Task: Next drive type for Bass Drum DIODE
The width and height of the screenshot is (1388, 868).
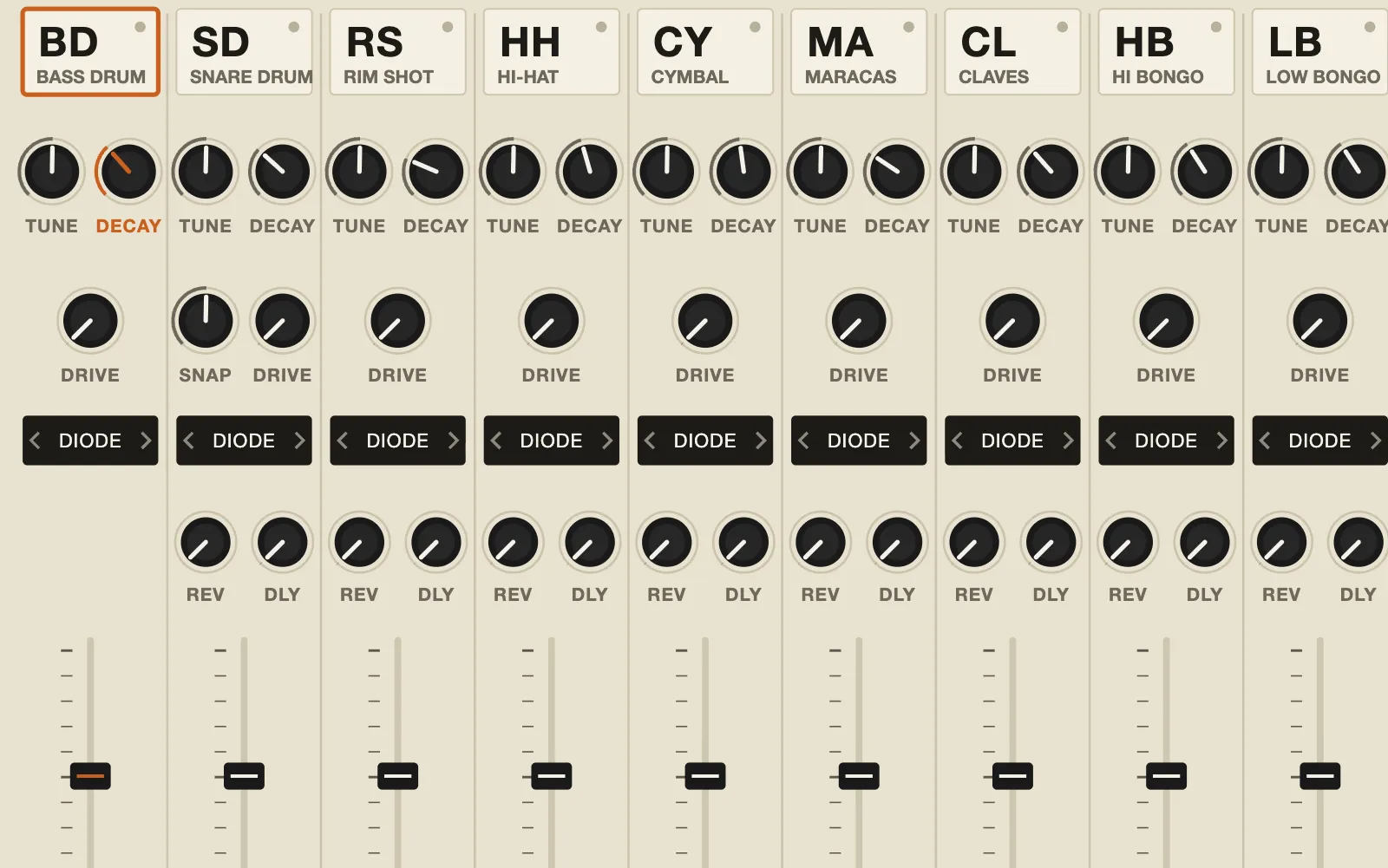Action: pos(146,441)
